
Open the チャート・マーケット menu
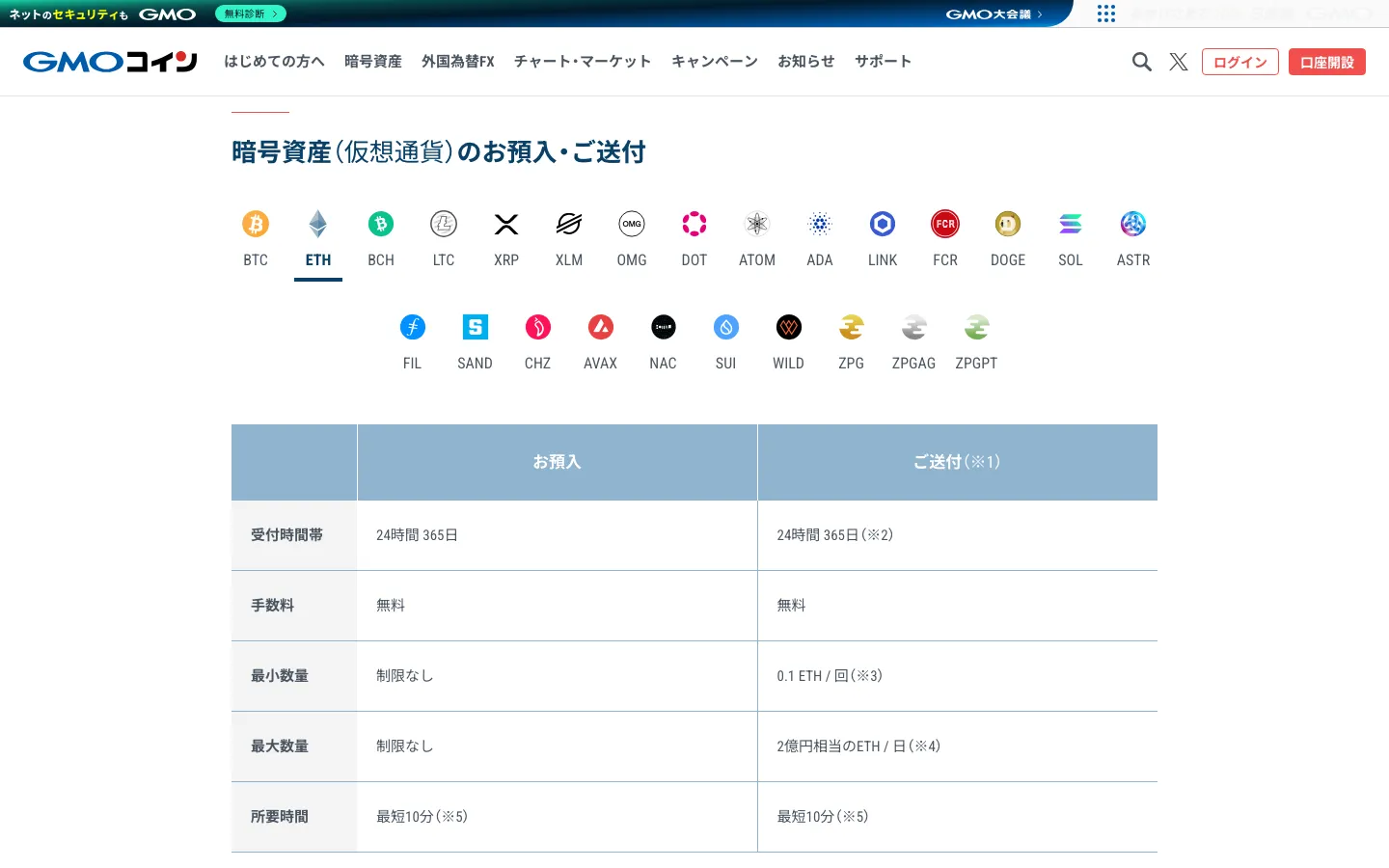583,62
